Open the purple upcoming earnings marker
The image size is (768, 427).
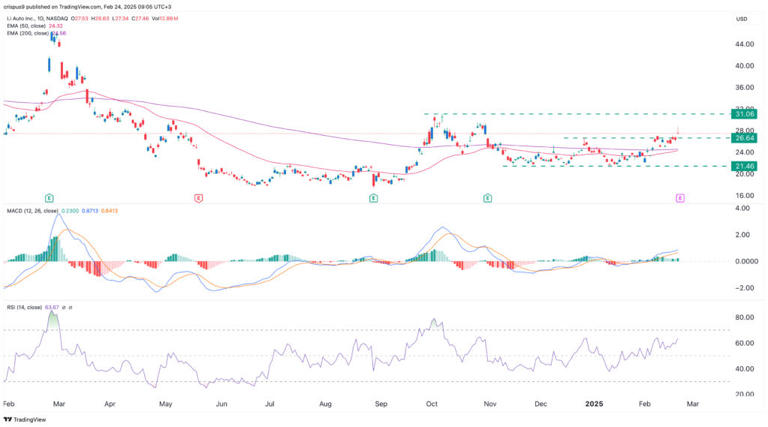(680, 199)
